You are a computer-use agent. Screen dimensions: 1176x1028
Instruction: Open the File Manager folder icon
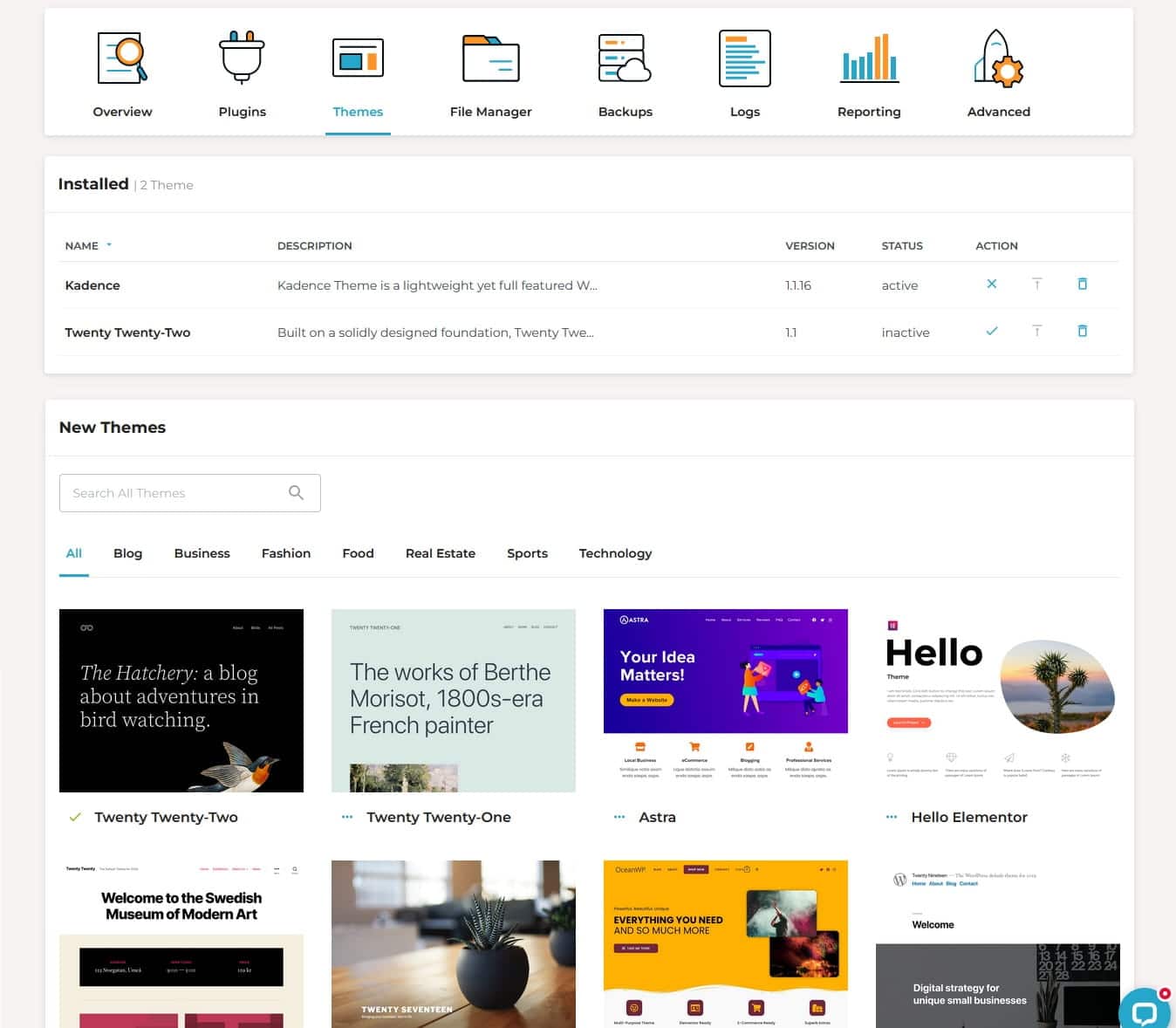[490, 58]
